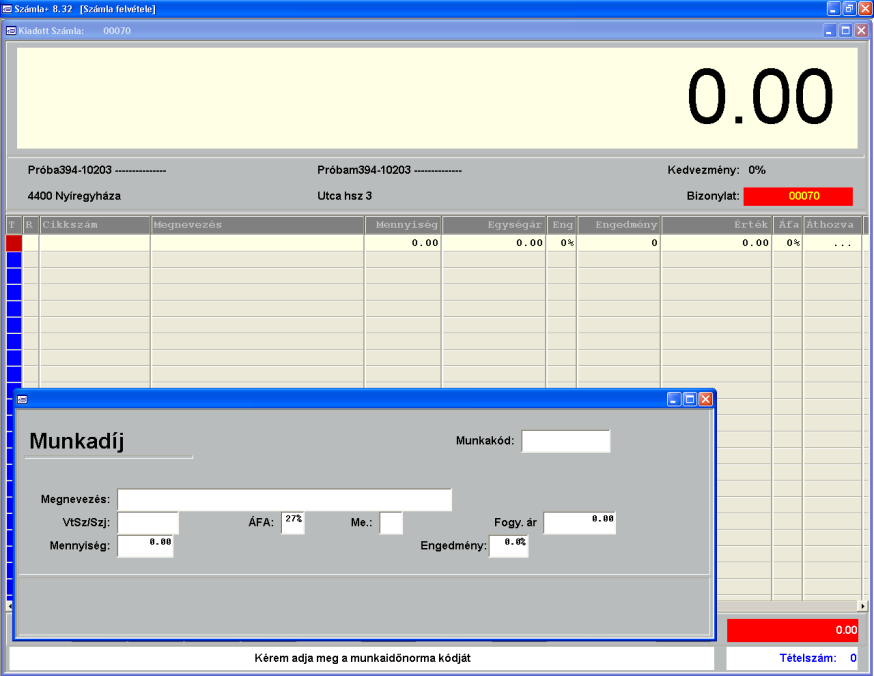This screenshot has height=676, width=874.
Task: Minimize the Munkadíj dialog window
Action: pos(674,399)
